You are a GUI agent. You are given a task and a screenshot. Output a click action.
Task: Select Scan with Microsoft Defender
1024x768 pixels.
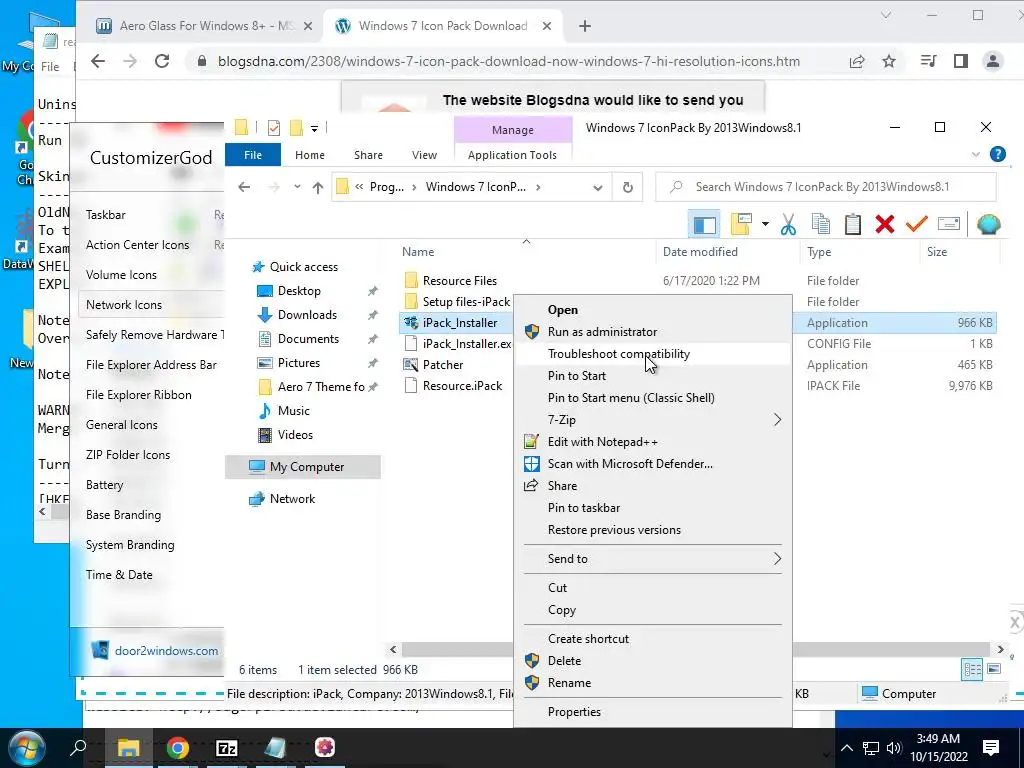630,464
